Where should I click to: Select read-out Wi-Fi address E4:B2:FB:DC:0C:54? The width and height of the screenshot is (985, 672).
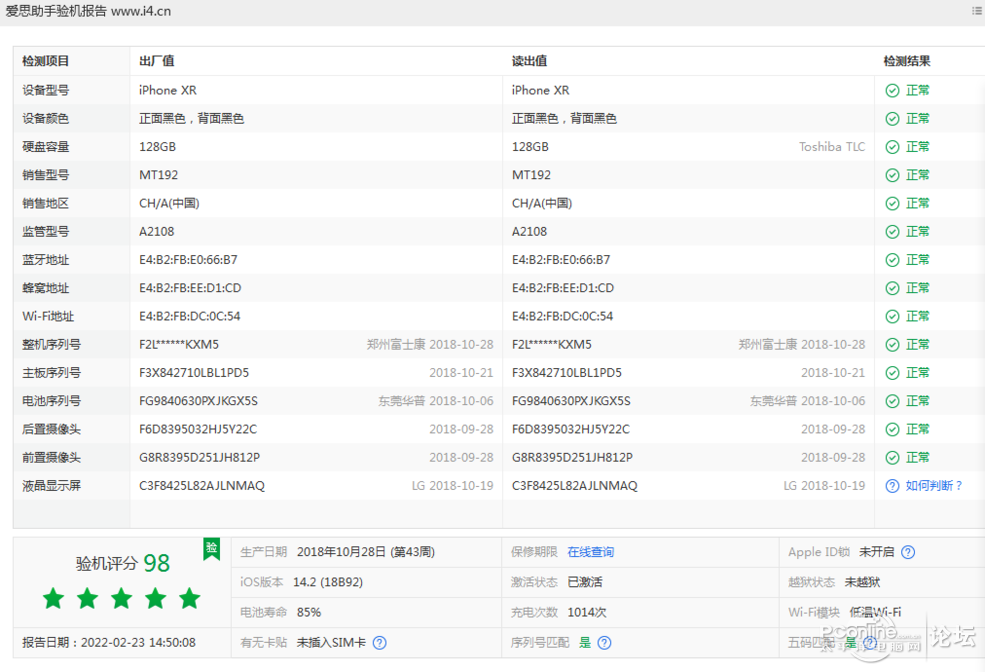(562, 317)
